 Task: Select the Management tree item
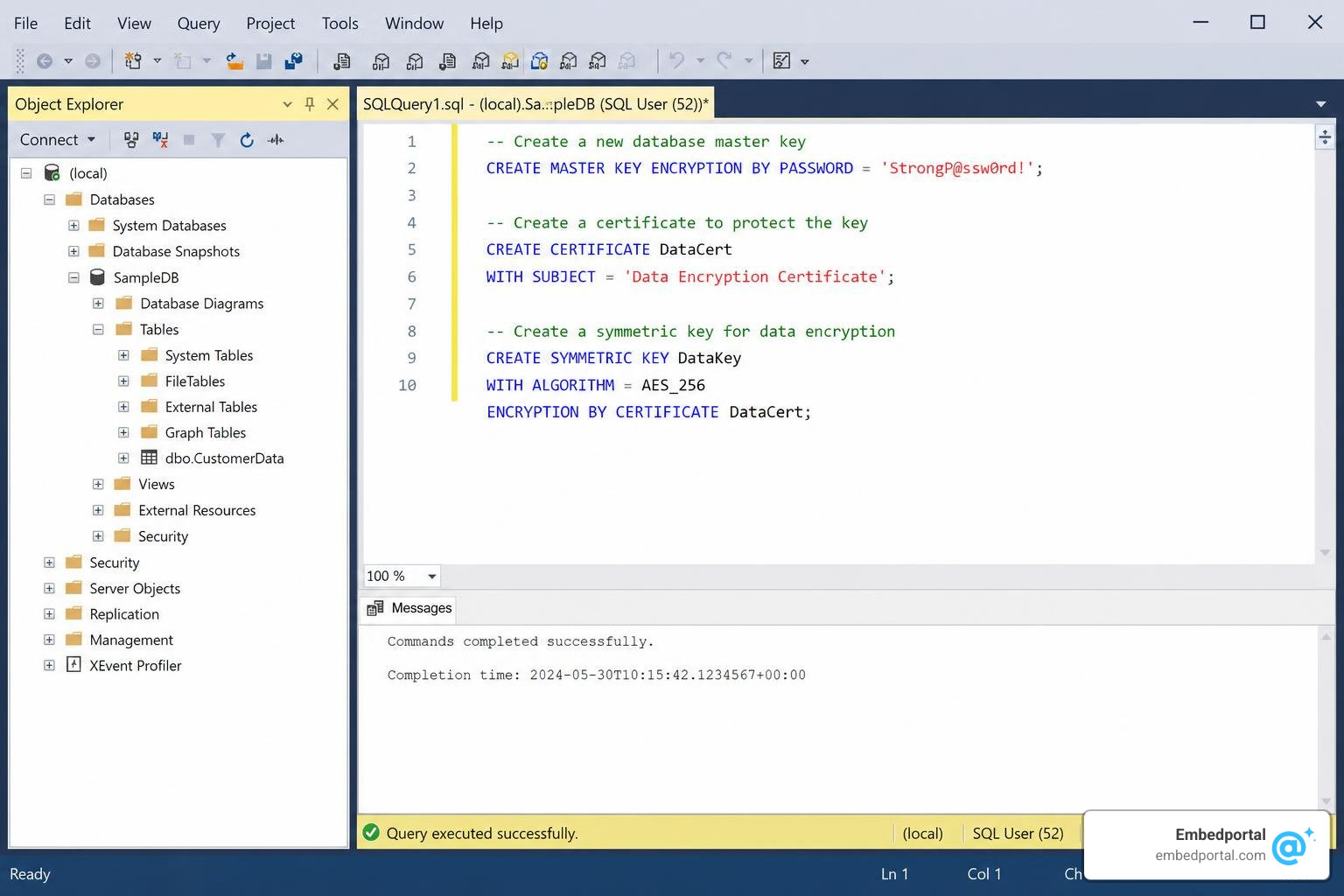coord(131,640)
